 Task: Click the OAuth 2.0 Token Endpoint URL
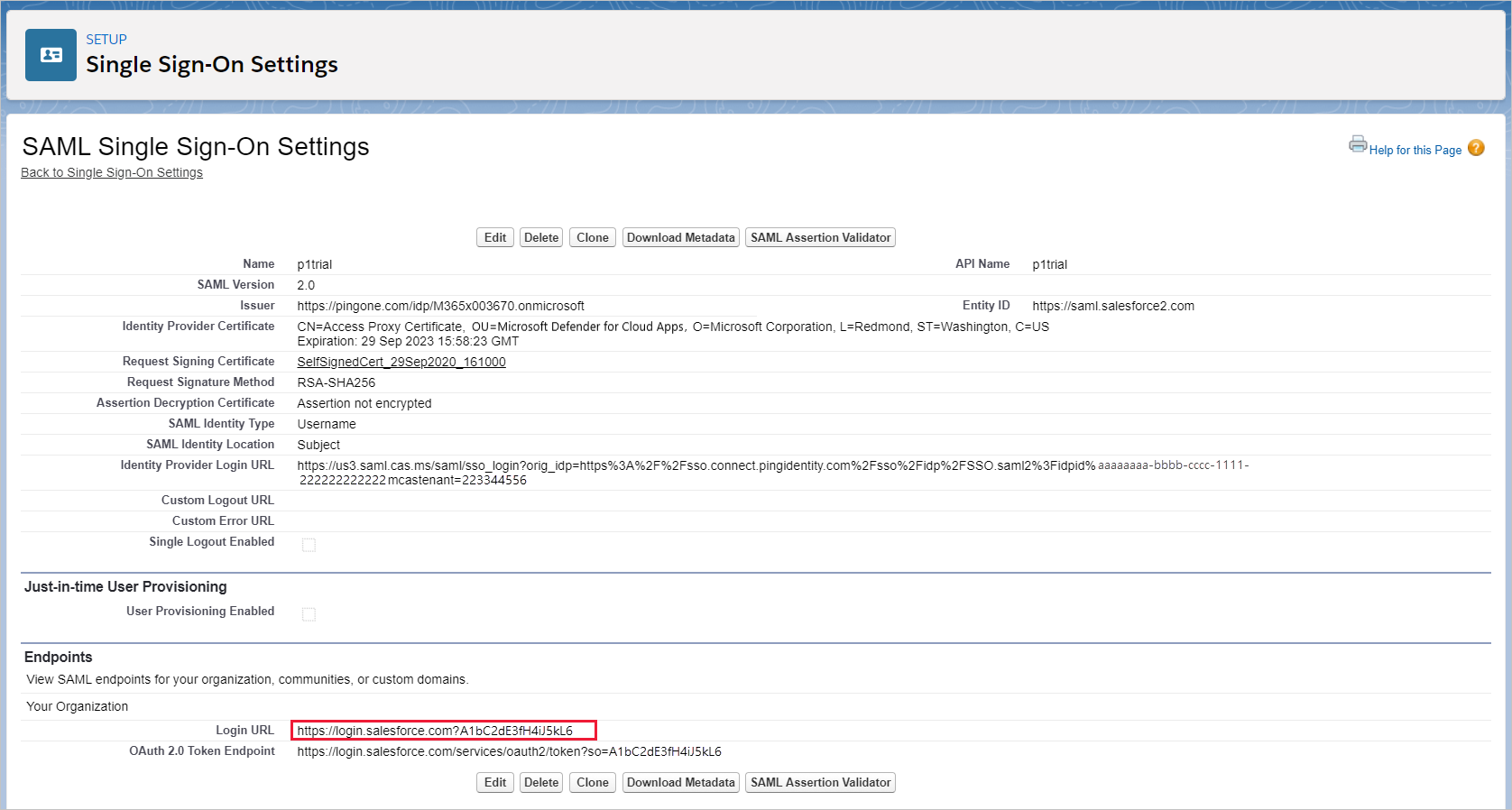[509, 751]
